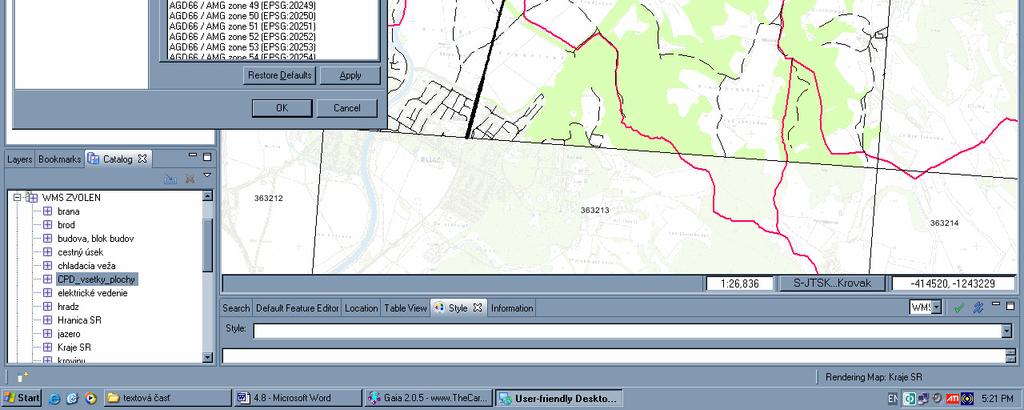Viewport: 1024px width, 410px height.
Task: Click the stepper arrows on lower style field
Action: click(x=1011, y=356)
